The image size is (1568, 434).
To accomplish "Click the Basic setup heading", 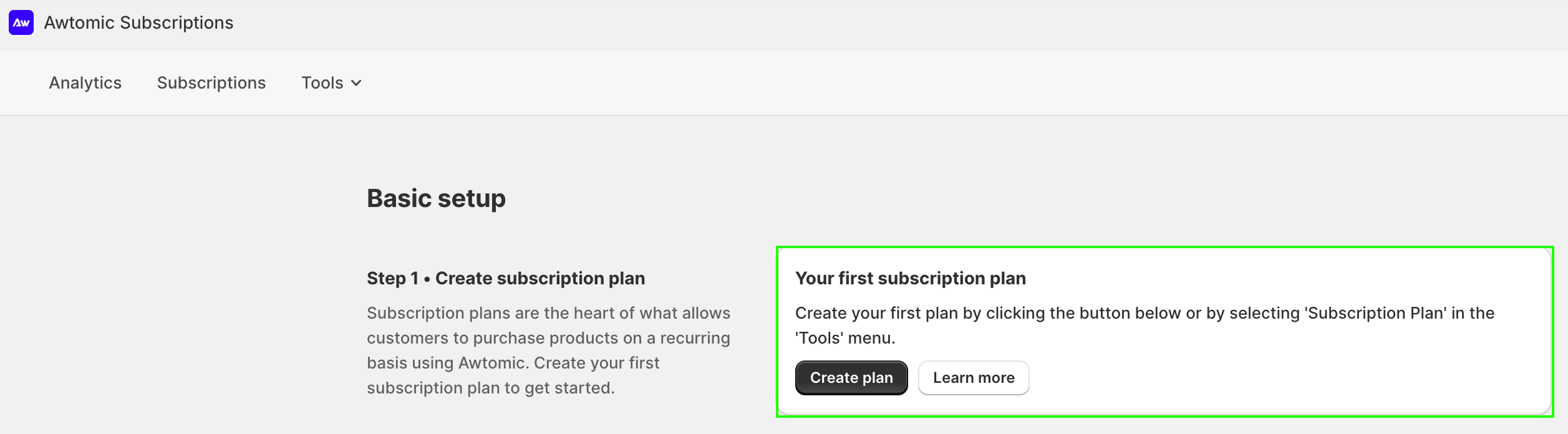I will point(436,198).
